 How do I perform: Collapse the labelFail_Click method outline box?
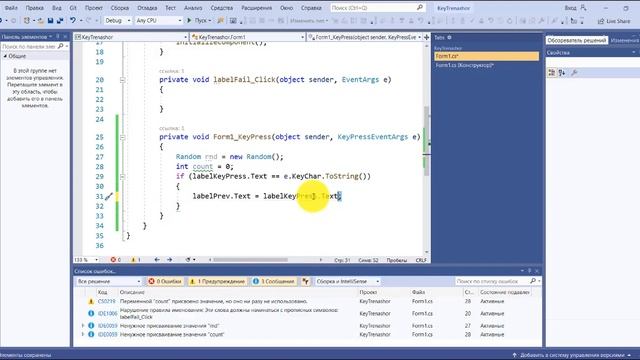pos(122,80)
